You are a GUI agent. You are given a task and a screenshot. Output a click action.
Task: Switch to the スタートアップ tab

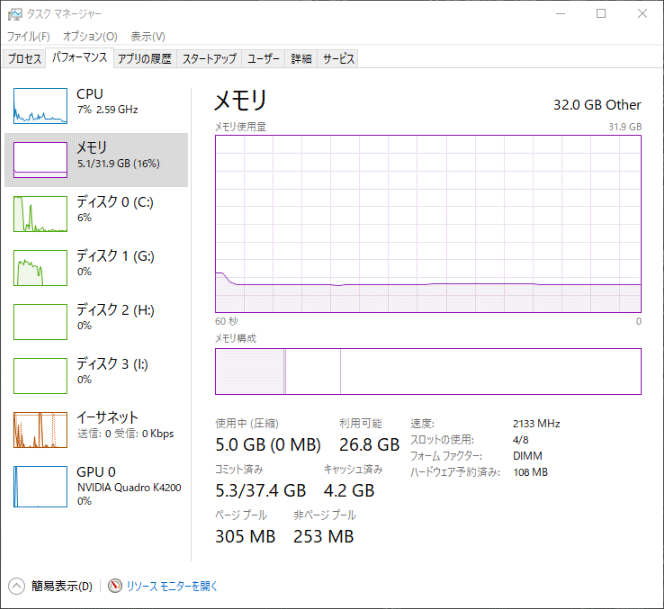click(x=209, y=58)
